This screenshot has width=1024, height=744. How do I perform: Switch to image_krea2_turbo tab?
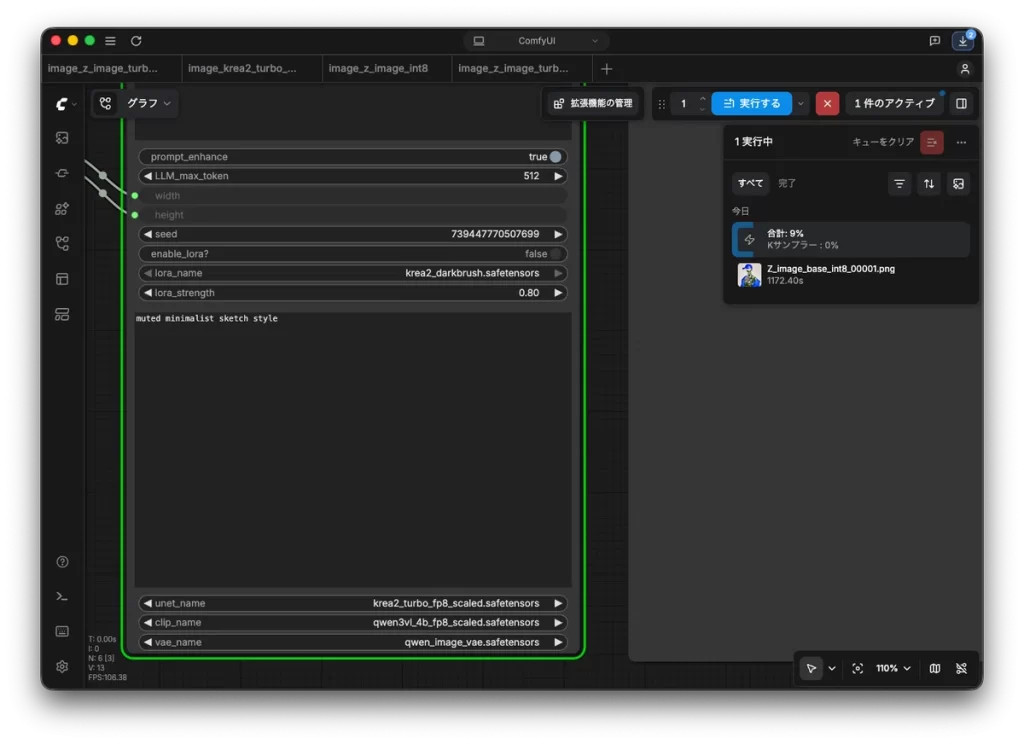tap(251, 69)
